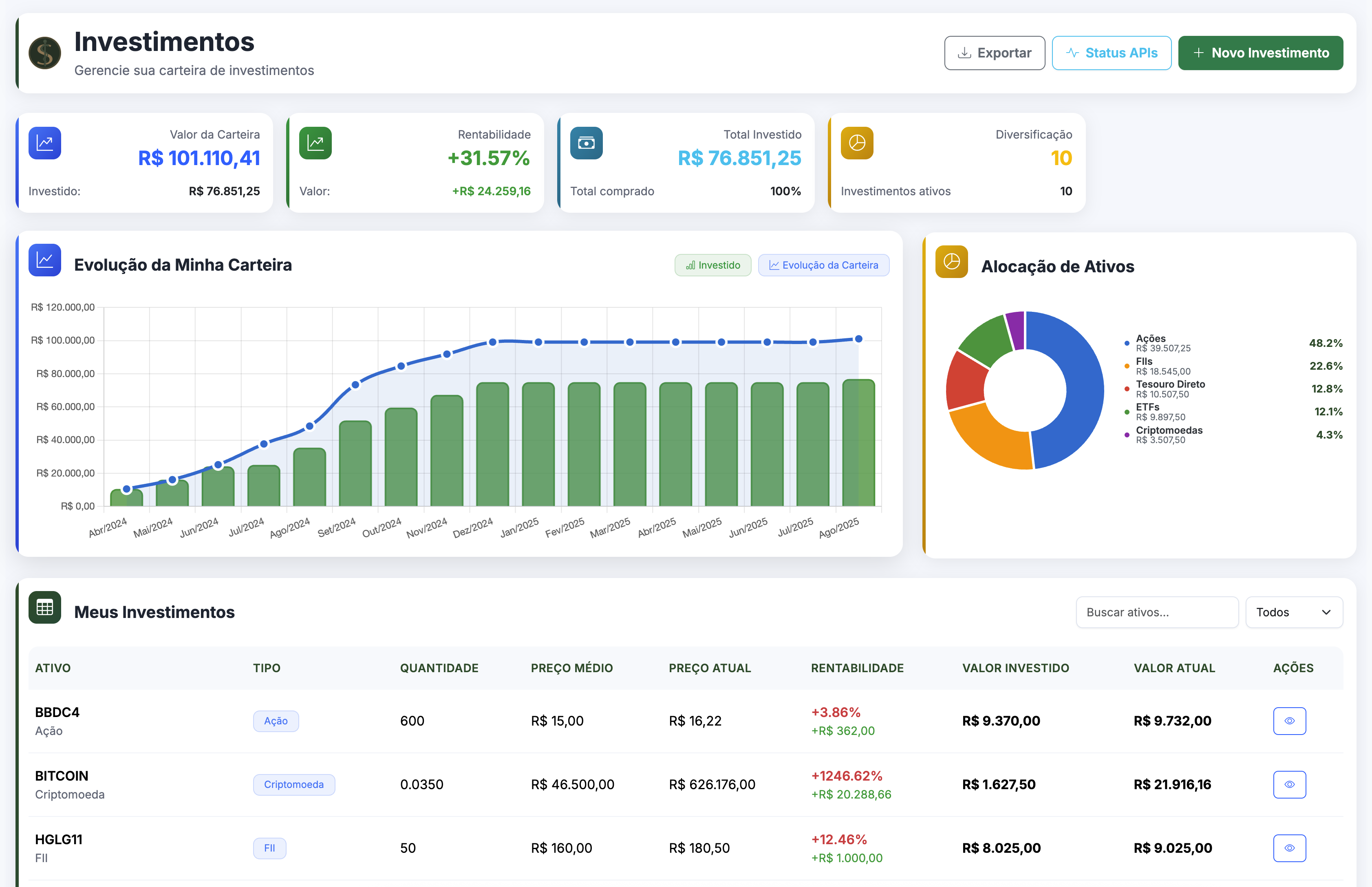Click the green Meus Investimentos table icon
This screenshot has width=1372, height=887.
coord(45,607)
